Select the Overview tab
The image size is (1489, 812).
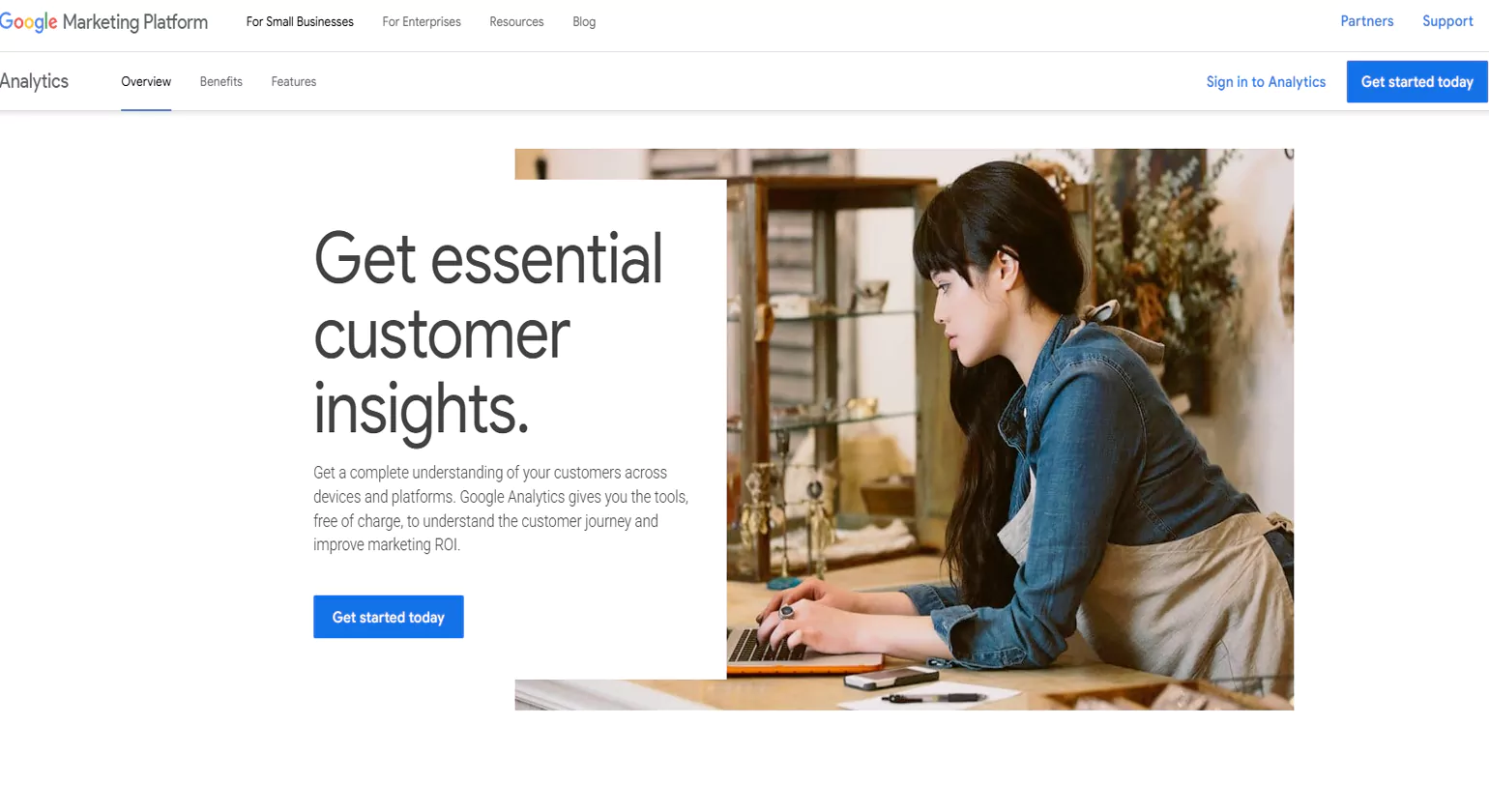(146, 82)
